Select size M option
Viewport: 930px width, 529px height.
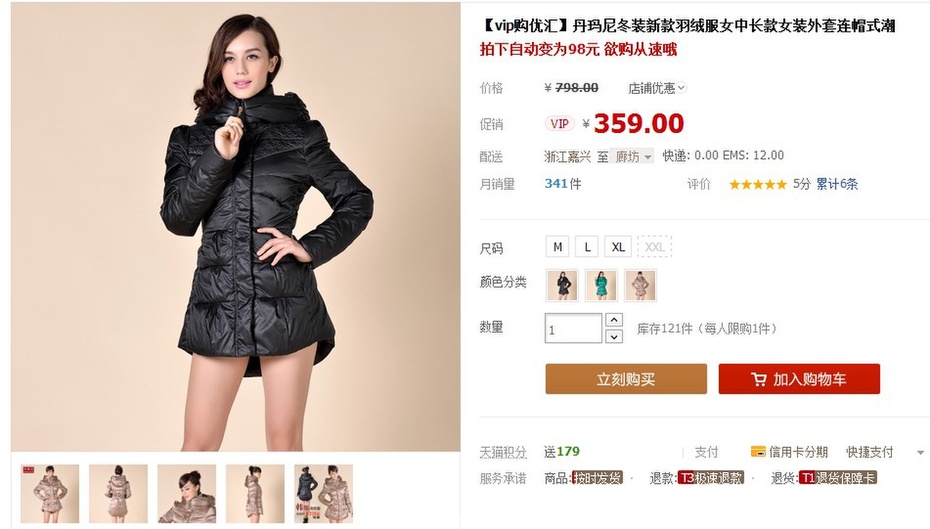click(558, 247)
